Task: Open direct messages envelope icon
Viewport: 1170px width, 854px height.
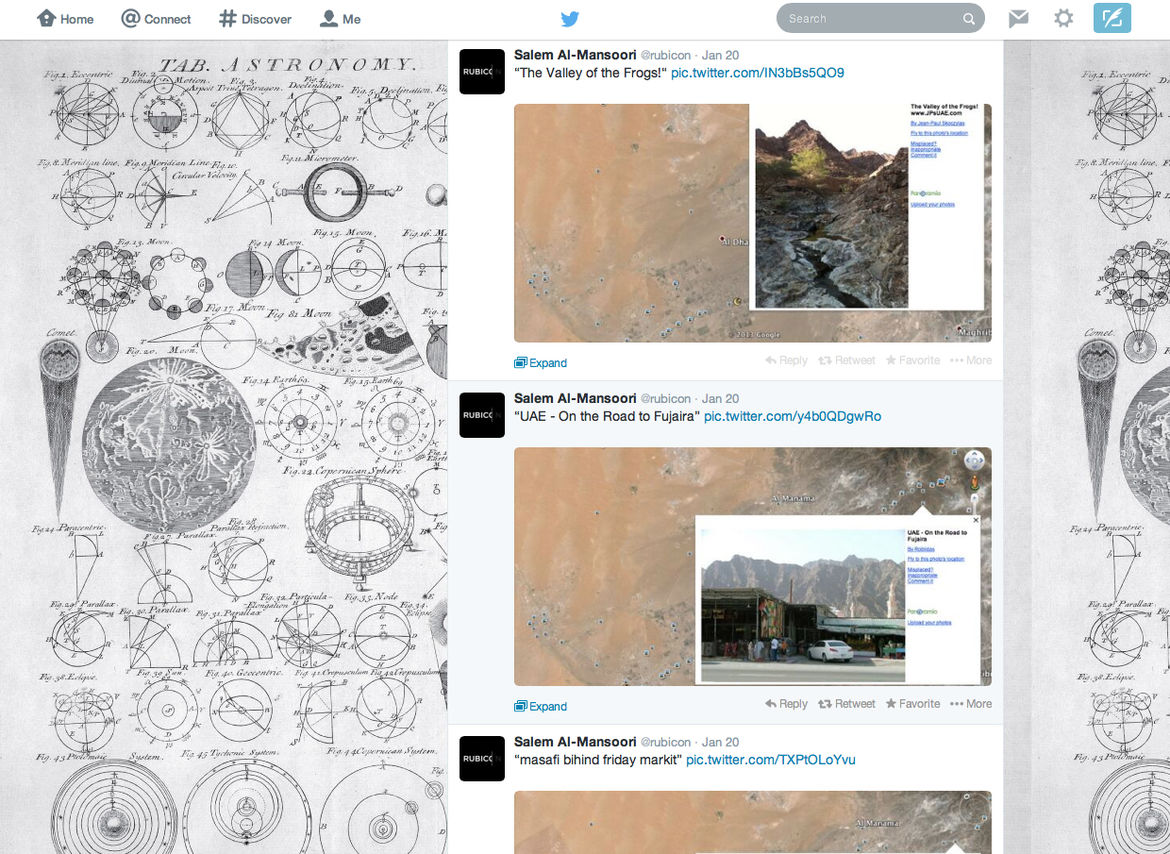Action: 1019,19
